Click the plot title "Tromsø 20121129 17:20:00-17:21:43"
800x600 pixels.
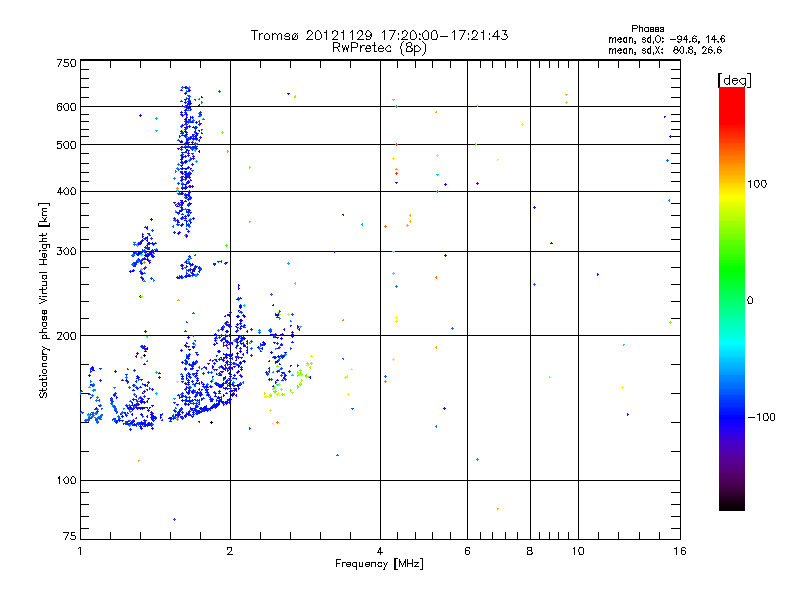[x=379, y=35]
